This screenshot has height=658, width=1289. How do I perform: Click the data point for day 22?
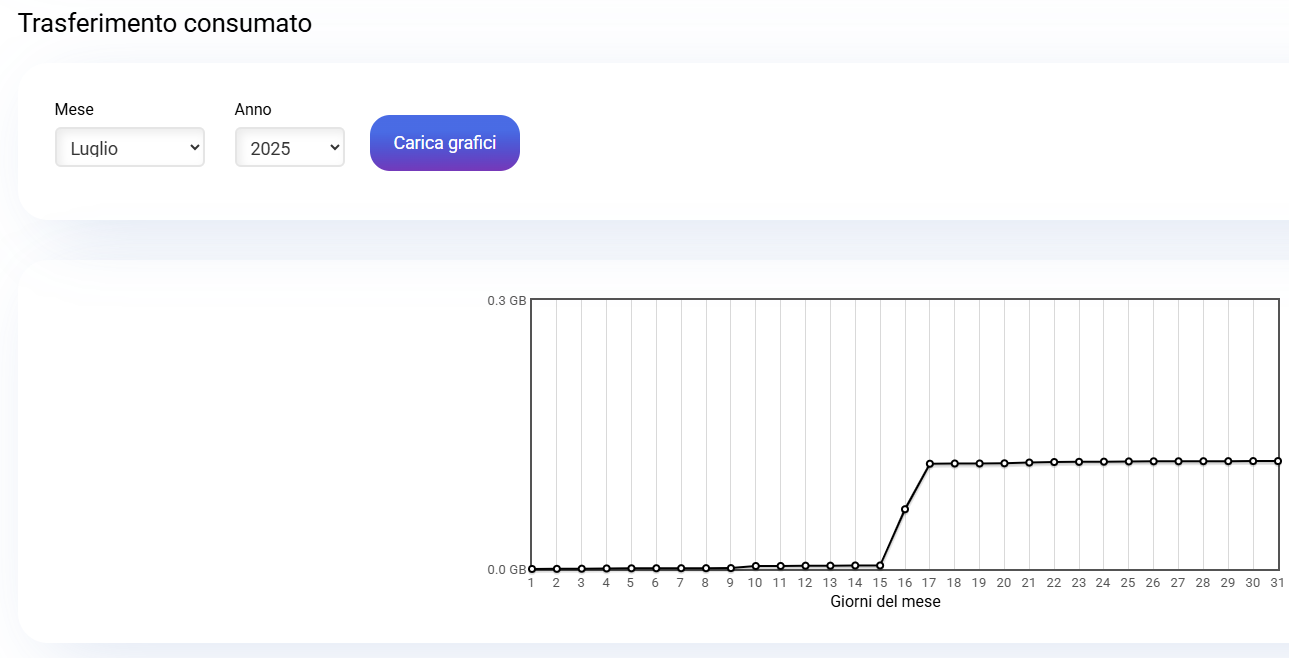pos(1054,462)
